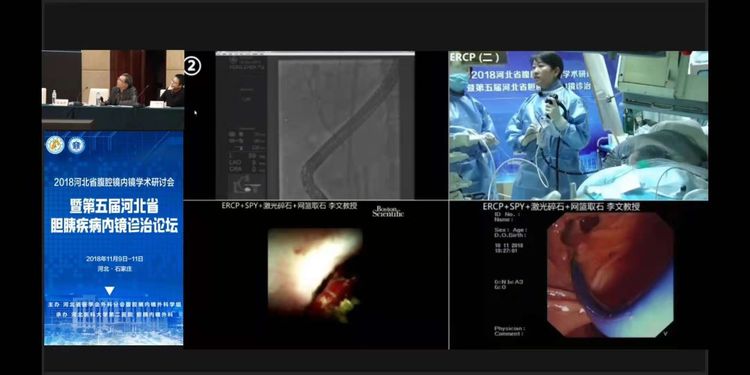Click the white downward triangle on the poster
Image resolution: width=750 pixels, height=375 pixels.
coord(110,291)
